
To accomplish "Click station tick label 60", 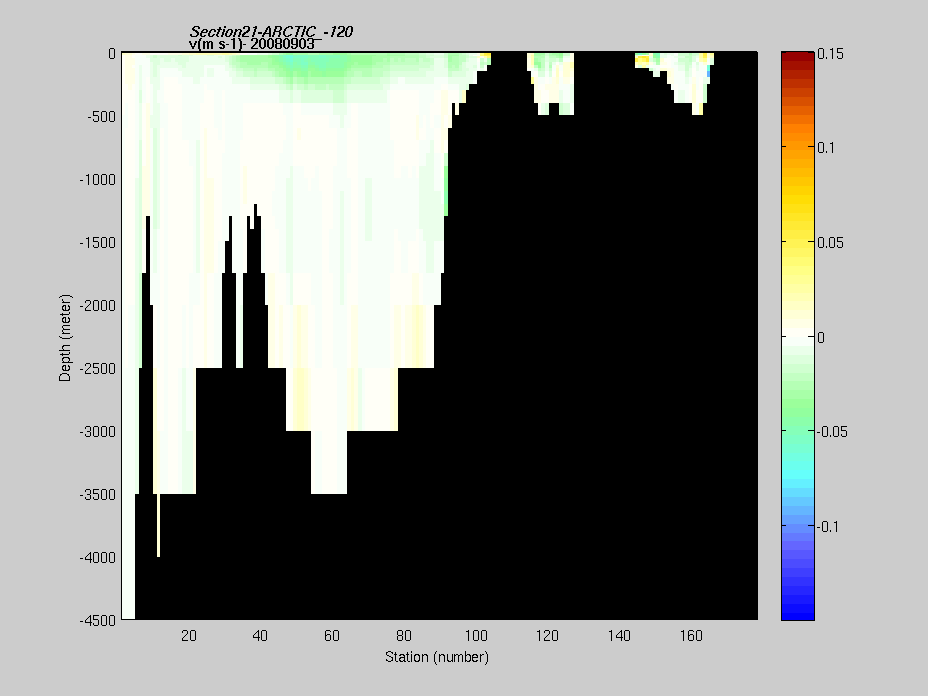I will (x=332, y=636).
